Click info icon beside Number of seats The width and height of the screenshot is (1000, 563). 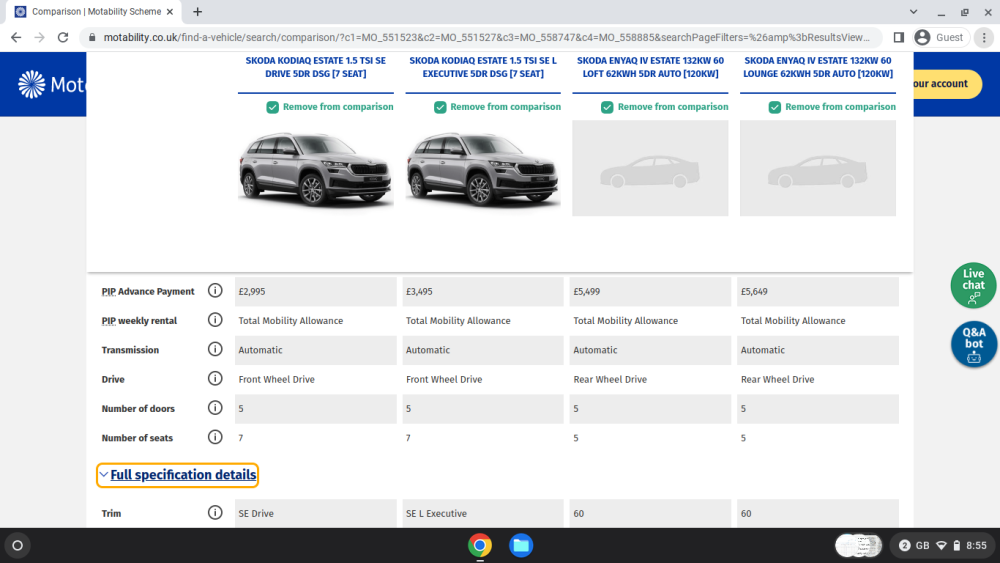pos(215,437)
